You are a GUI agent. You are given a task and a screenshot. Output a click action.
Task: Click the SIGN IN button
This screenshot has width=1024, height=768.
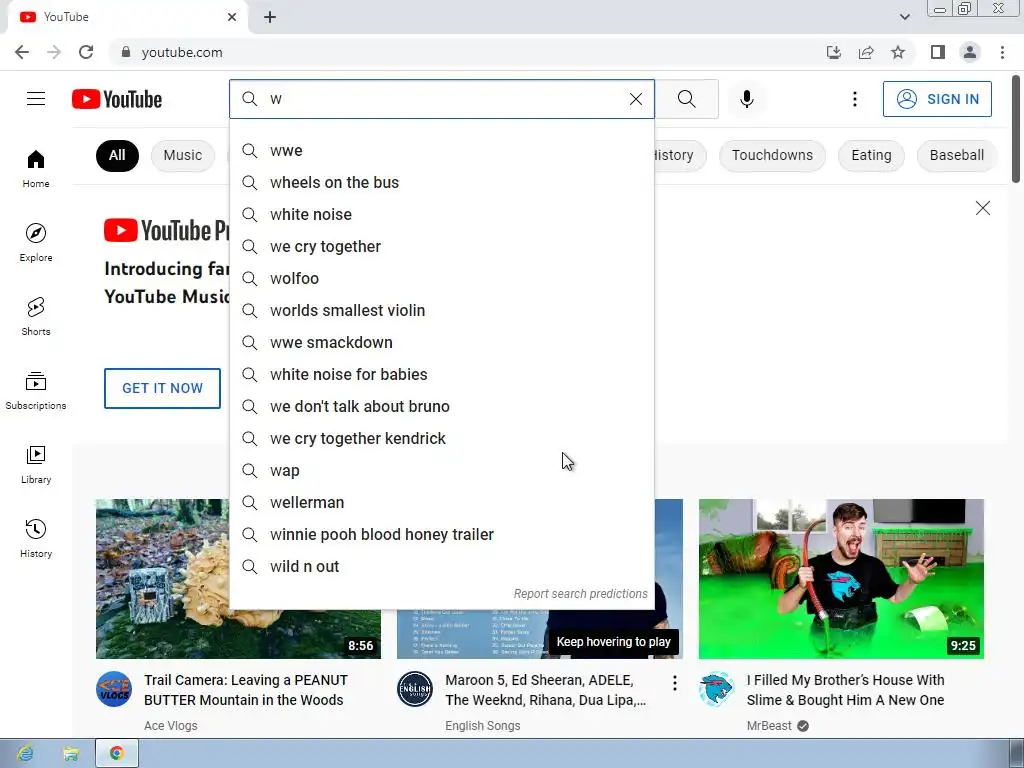click(937, 99)
